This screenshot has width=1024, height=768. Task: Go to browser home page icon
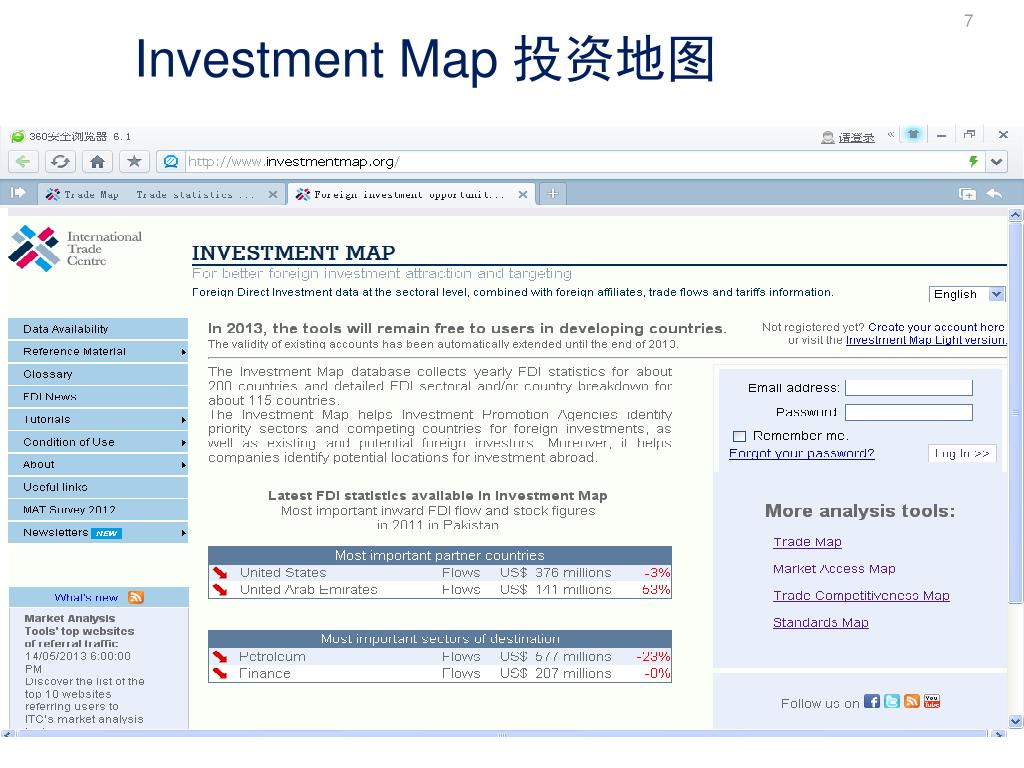(97, 161)
